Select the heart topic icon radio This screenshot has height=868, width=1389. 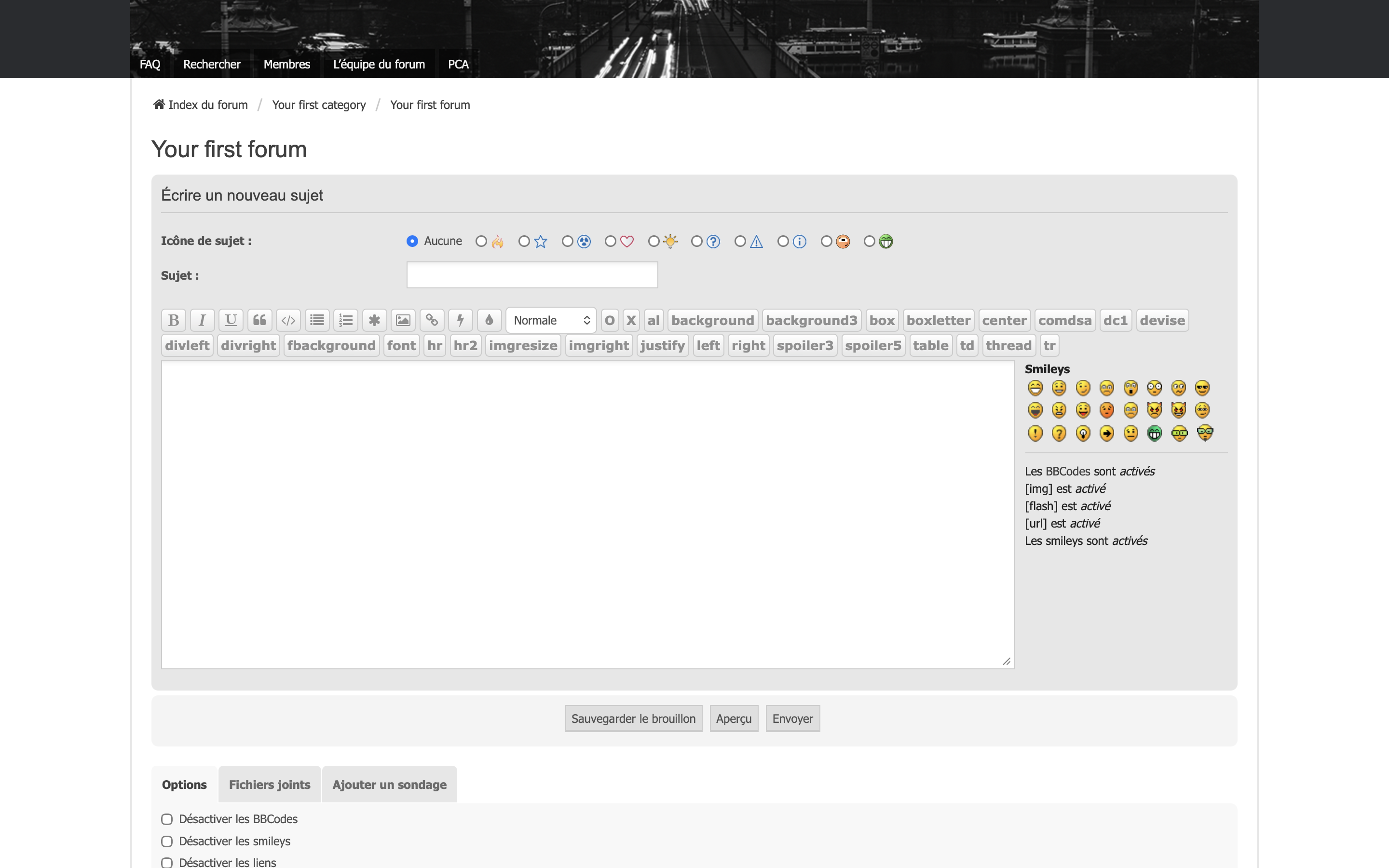[610, 241]
